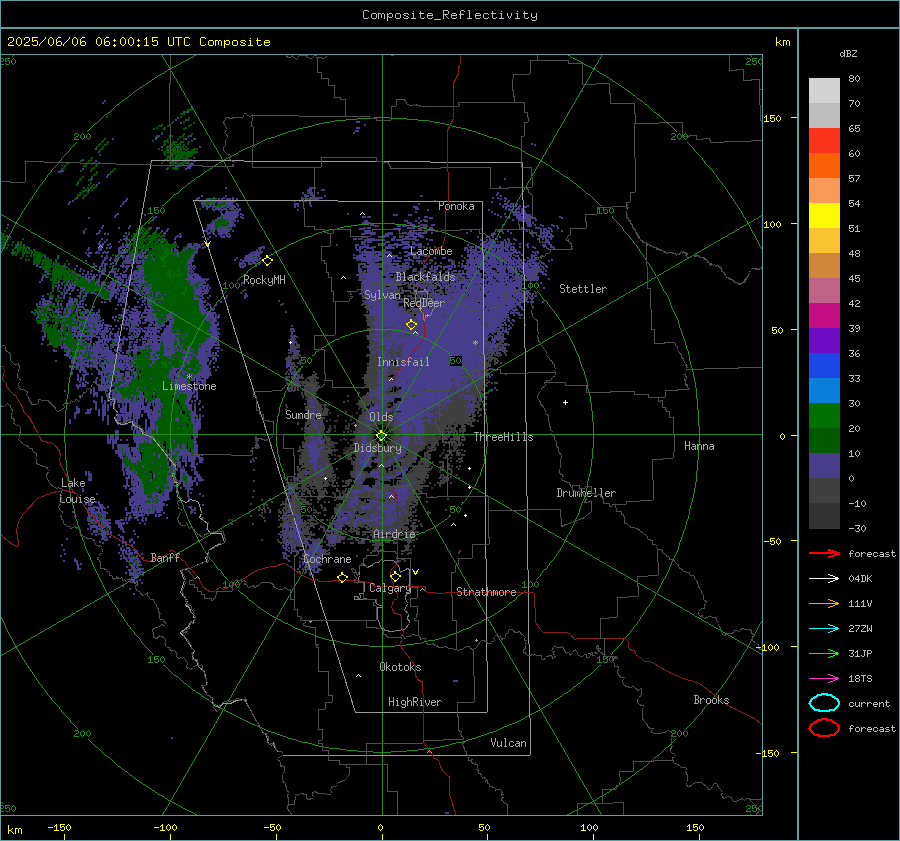Select the magenta swatch in dBZ scale
This screenshot has height=841, width=900.
[824, 316]
